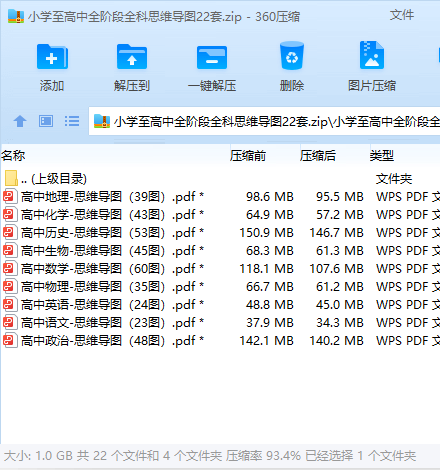Click the archive path address field
Viewport: 440px width, 470px height.
[x=265, y=121]
